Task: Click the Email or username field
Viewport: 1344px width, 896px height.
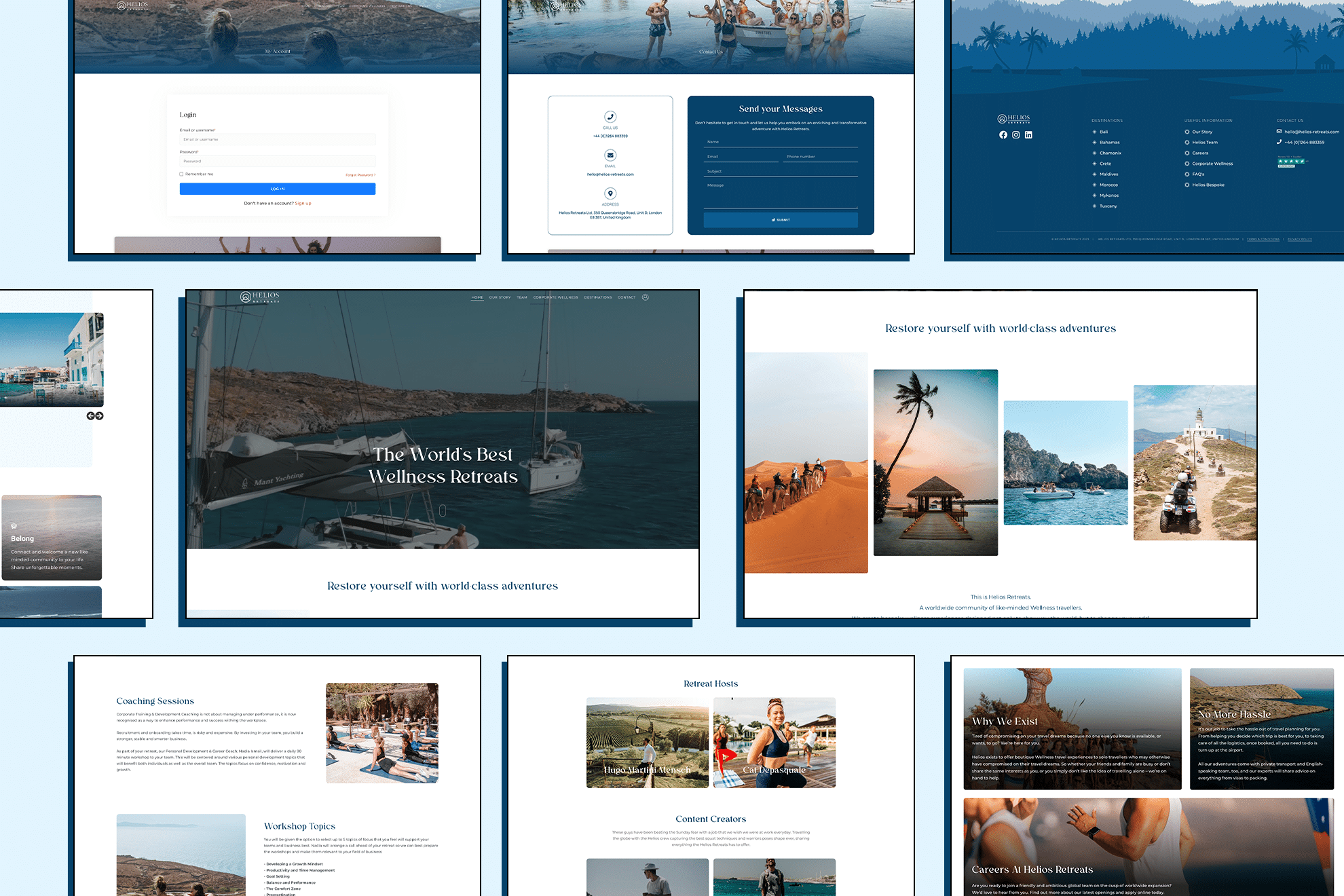Action: (278, 140)
